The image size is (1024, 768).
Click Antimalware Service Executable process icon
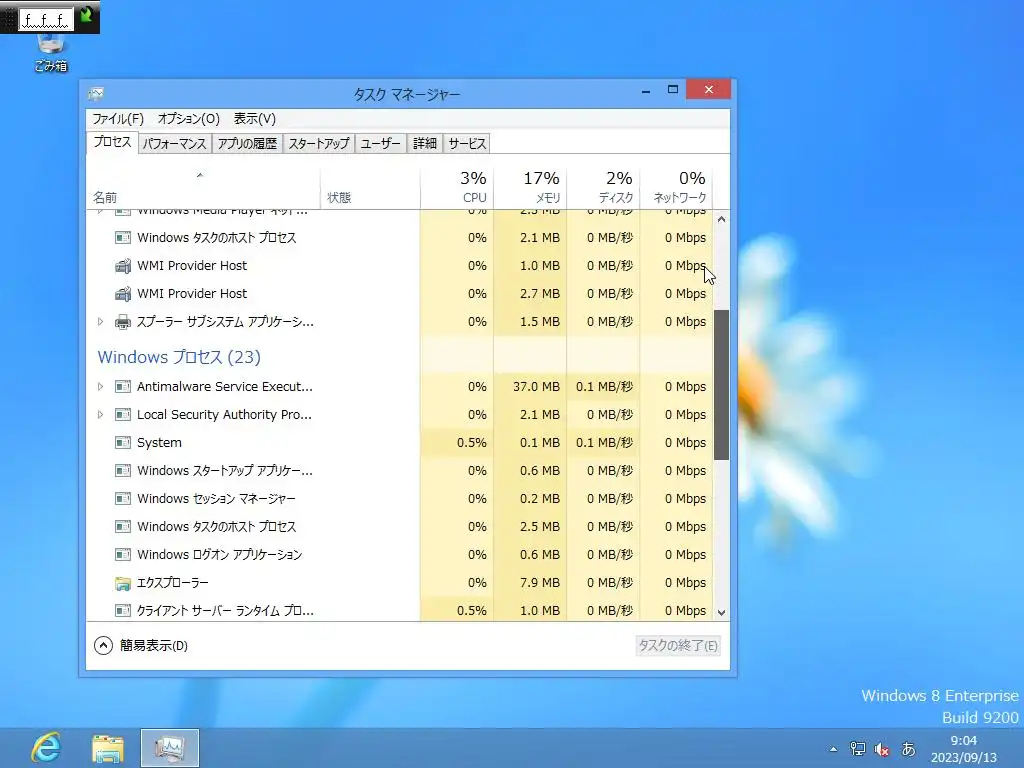(x=122, y=387)
